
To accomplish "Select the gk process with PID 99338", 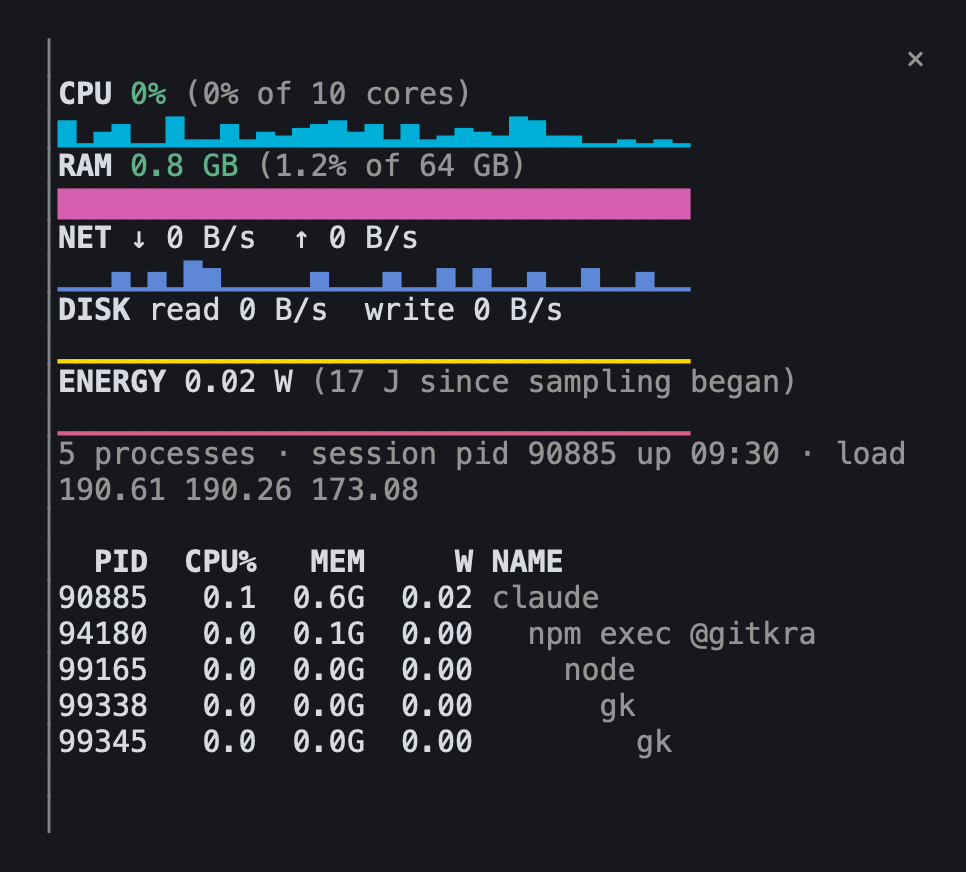I will click(x=617, y=707).
